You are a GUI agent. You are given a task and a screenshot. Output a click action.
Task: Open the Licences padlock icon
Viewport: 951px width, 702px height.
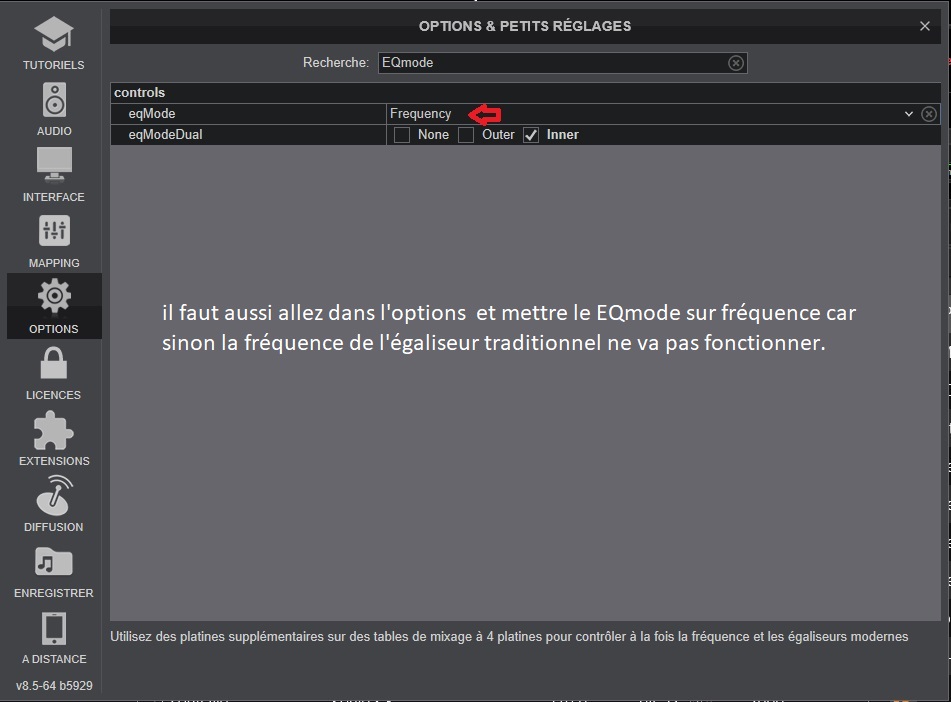[x=54, y=363]
